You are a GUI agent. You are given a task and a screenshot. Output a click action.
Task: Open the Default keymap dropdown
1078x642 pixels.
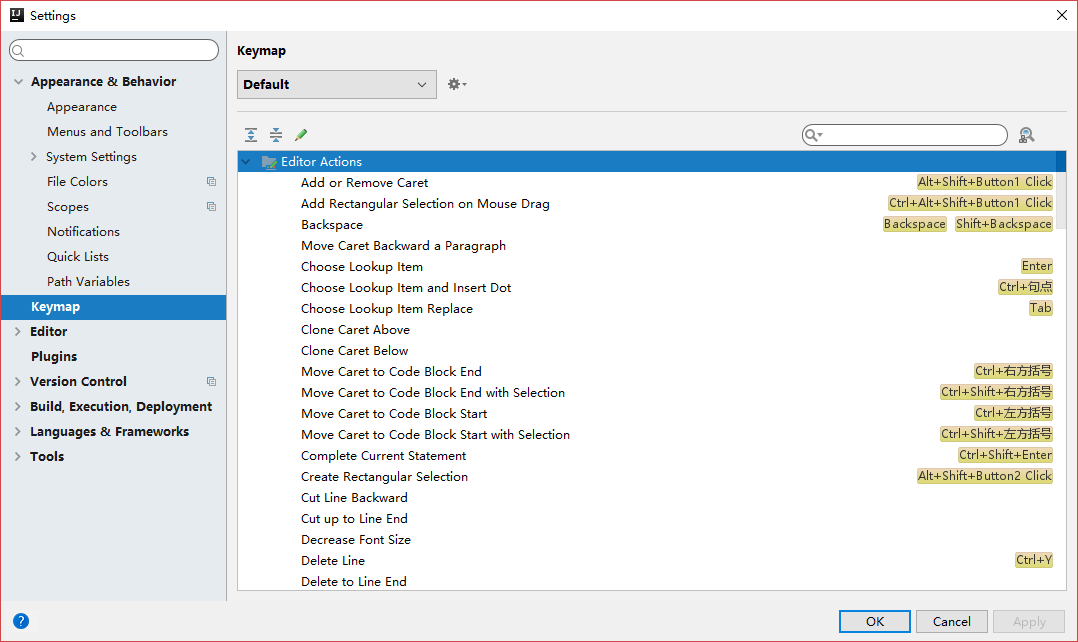[336, 85]
